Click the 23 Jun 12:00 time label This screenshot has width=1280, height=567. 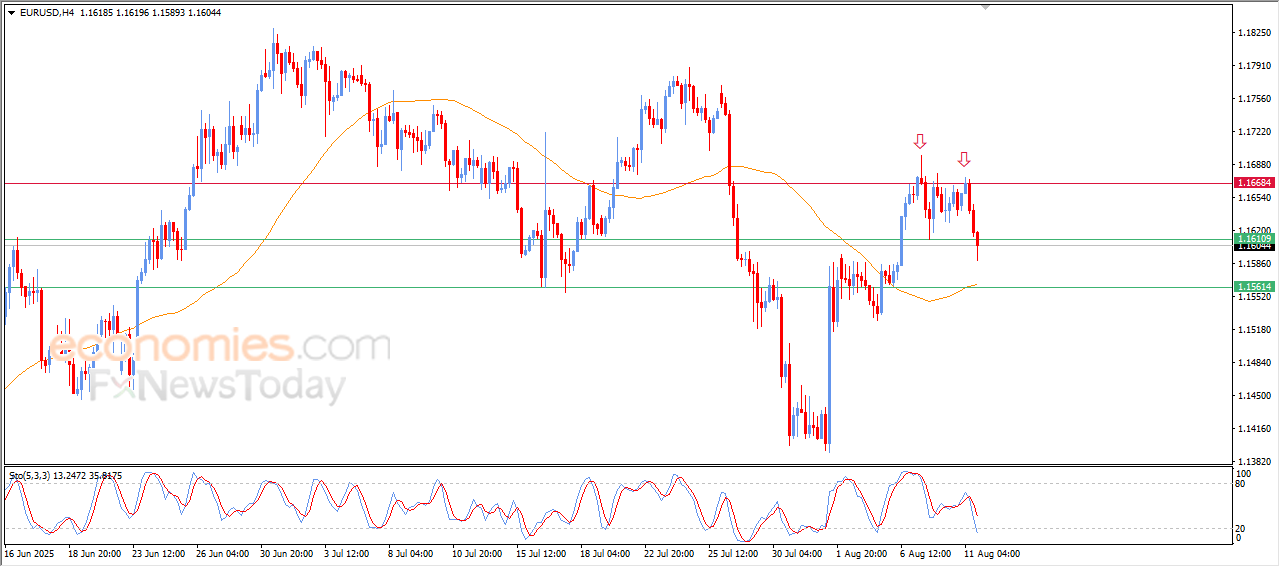click(159, 553)
